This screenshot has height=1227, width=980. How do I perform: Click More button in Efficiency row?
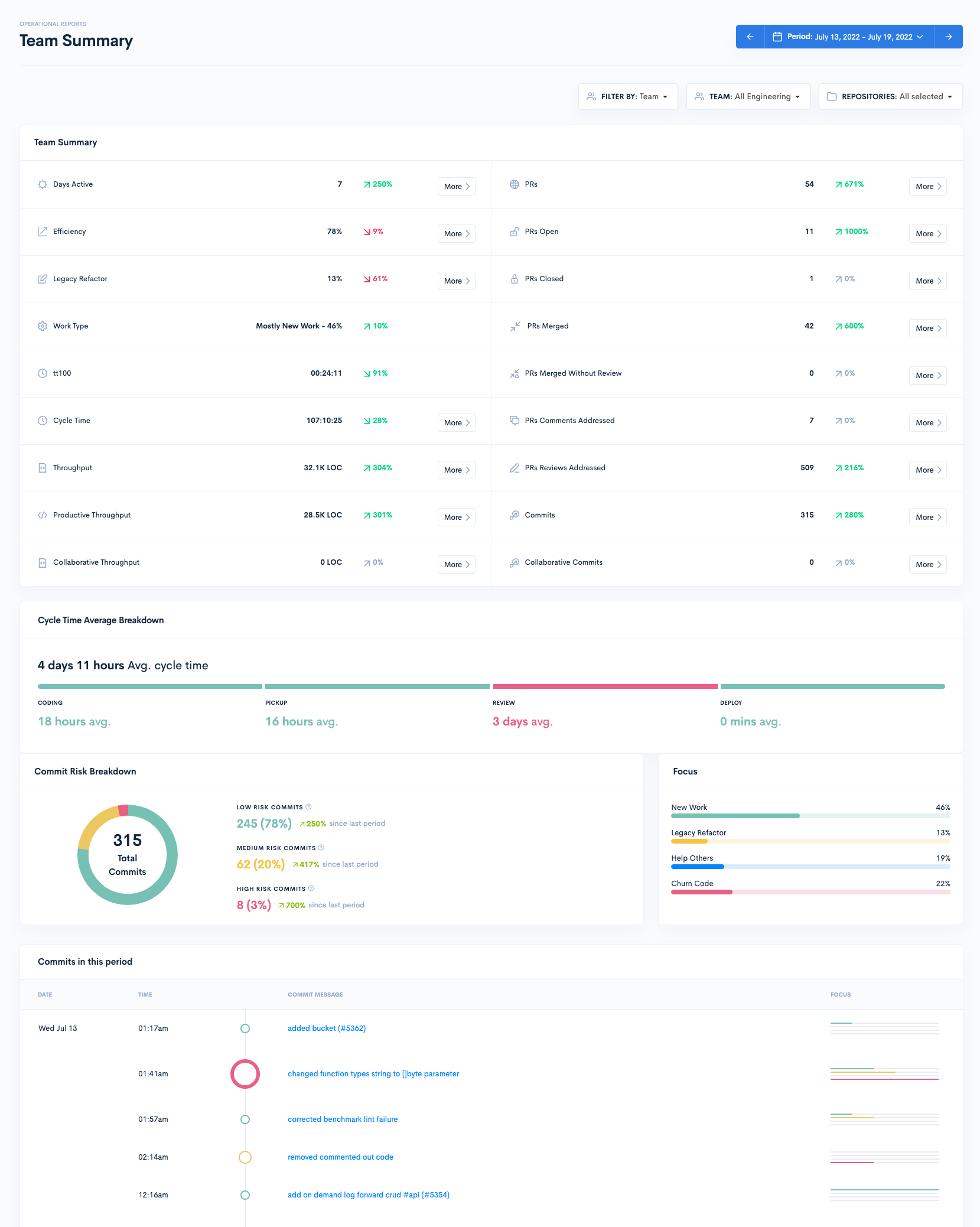(x=457, y=233)
